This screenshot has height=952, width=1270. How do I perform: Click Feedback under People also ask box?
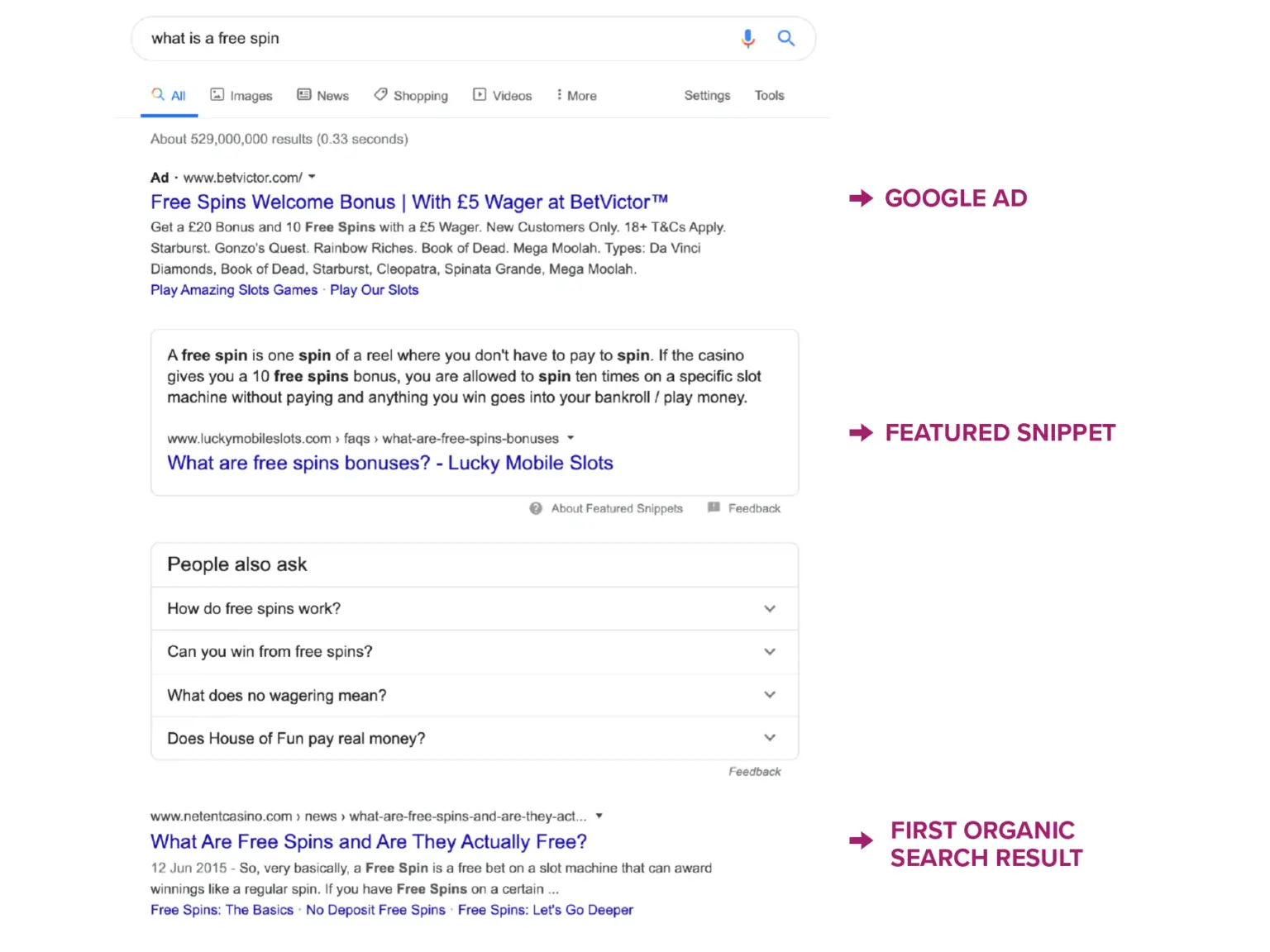[x=754, y=772]
